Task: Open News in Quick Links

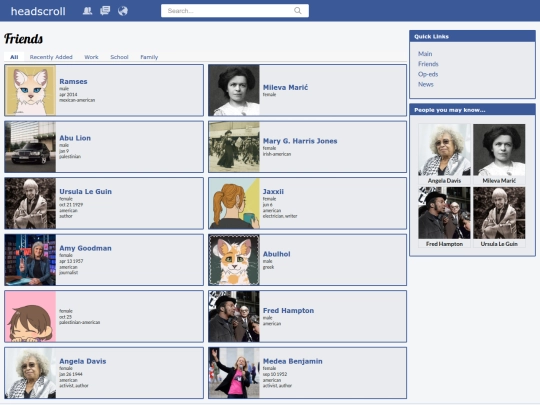Action: pyautogui.click(x=426, y=84)
